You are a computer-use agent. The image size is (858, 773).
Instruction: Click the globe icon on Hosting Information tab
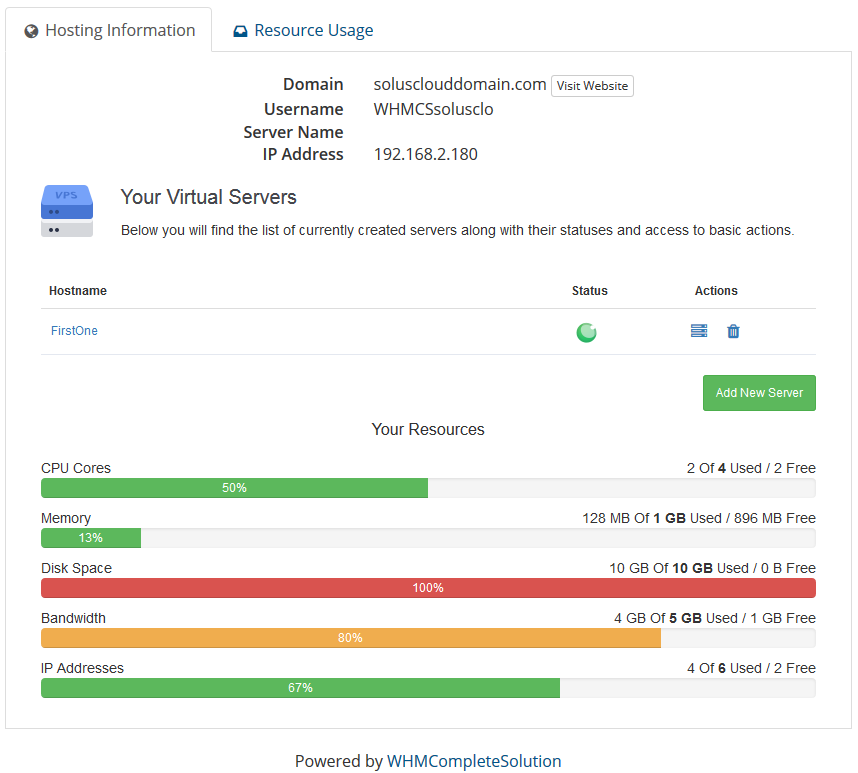pyautogui.click(x=31, y=31)
